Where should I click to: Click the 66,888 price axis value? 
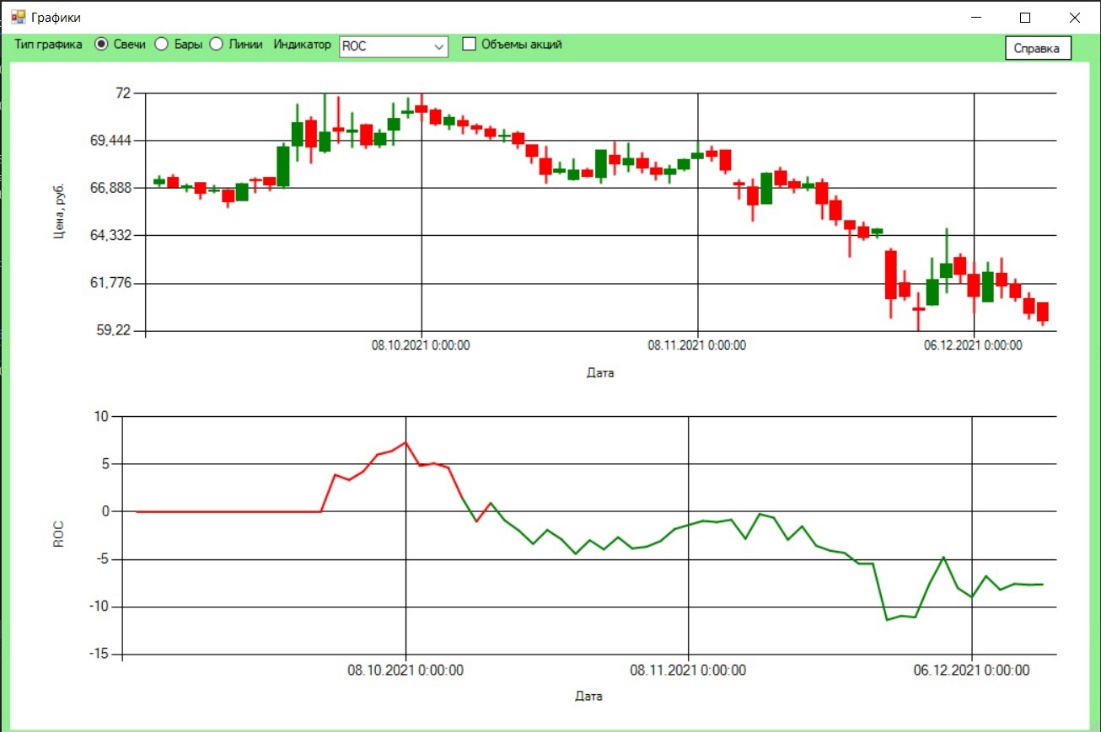point(110,188)
